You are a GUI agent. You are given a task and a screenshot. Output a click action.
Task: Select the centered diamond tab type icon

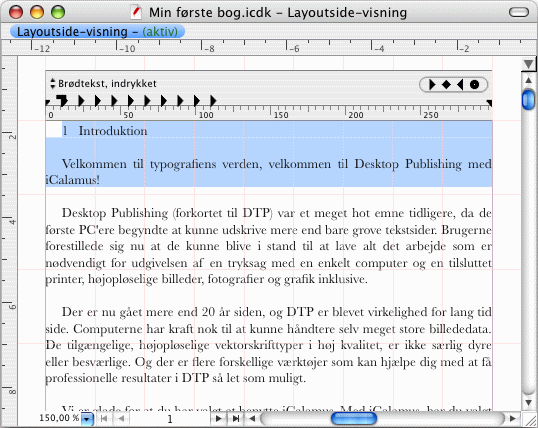446,84
